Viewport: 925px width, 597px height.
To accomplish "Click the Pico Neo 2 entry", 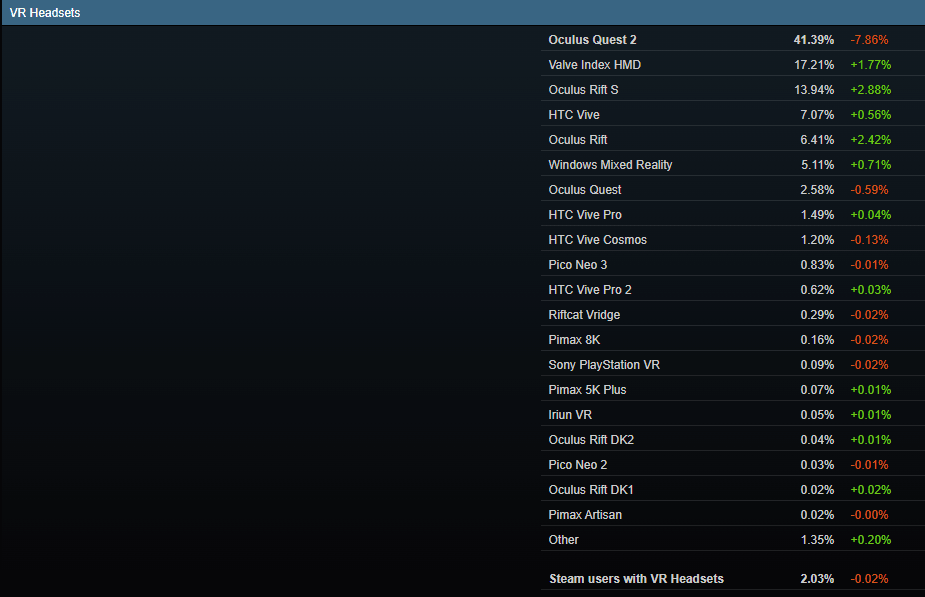I will coord(578,465).
